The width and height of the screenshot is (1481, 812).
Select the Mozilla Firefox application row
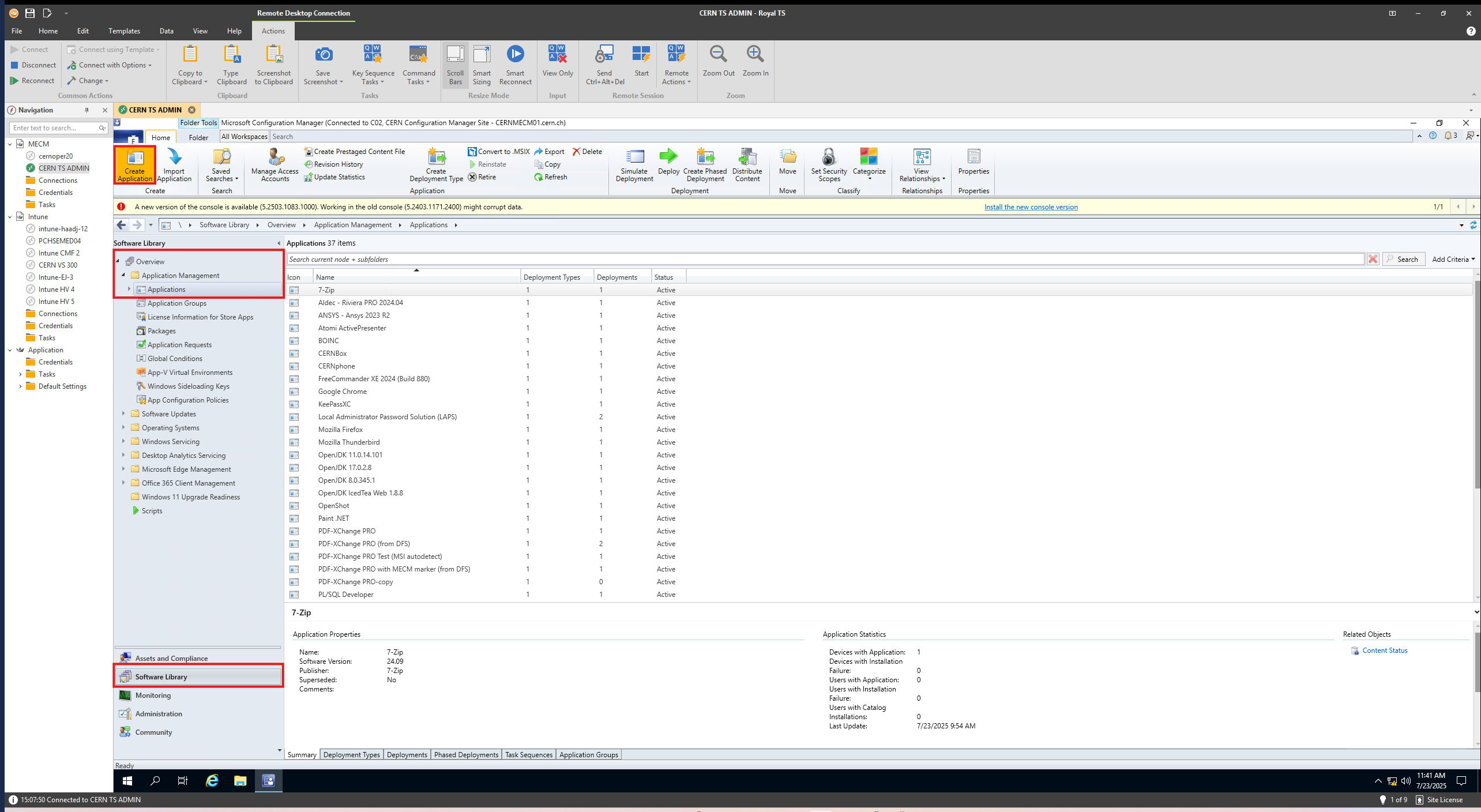pyautogui.click(x=879, y=430)
